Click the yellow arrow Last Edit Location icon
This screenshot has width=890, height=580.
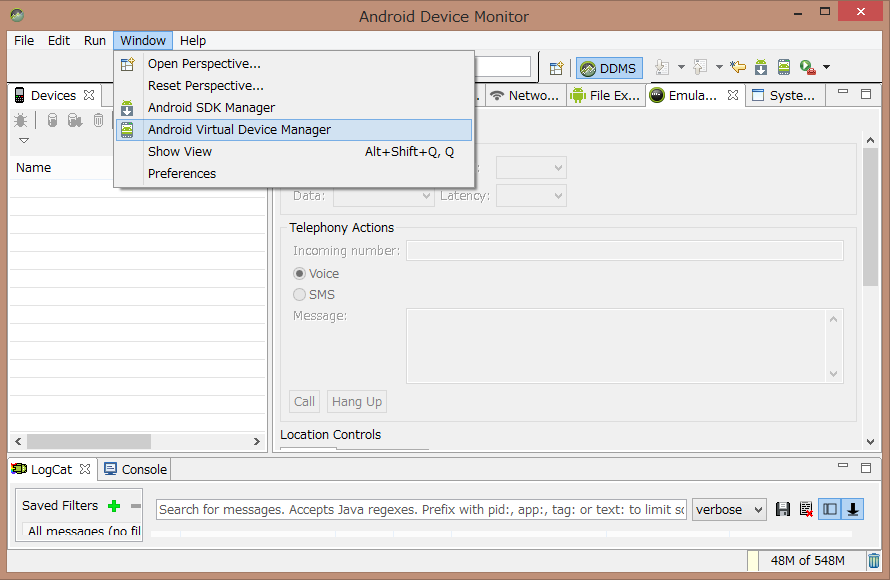pos(738,67)
